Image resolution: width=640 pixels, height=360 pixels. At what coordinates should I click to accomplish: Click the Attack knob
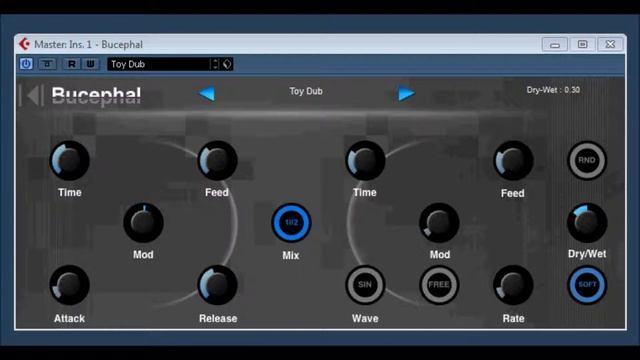(x=69, y=285)
